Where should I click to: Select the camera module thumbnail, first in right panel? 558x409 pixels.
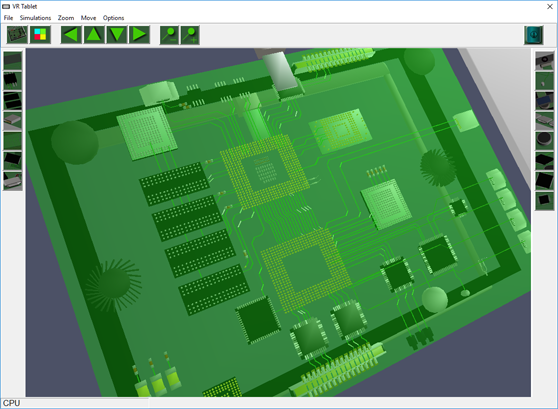[x=545, y=61]
